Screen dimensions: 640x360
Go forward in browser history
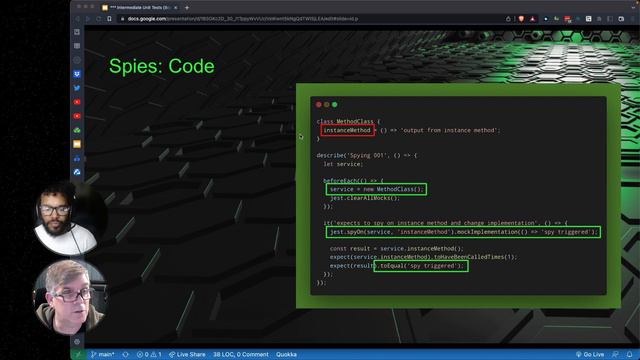(88, 19)
